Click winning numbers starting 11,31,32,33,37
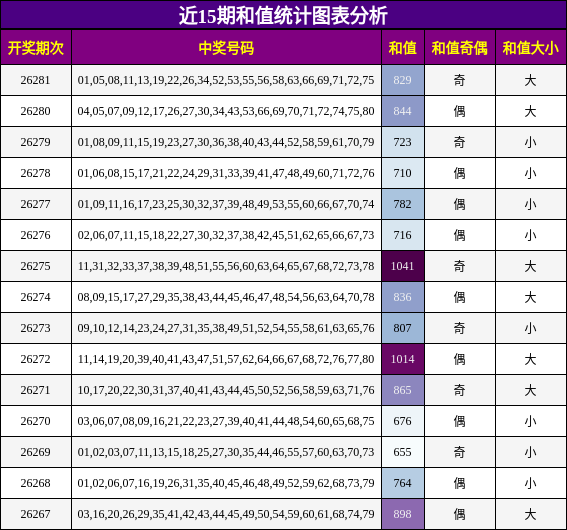Image resolution: width=567 pixels, height=530 pixels. [226, 266]
